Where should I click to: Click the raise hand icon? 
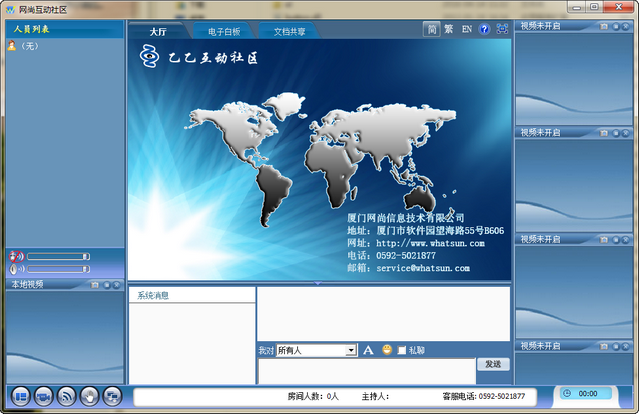coord(90,396)
